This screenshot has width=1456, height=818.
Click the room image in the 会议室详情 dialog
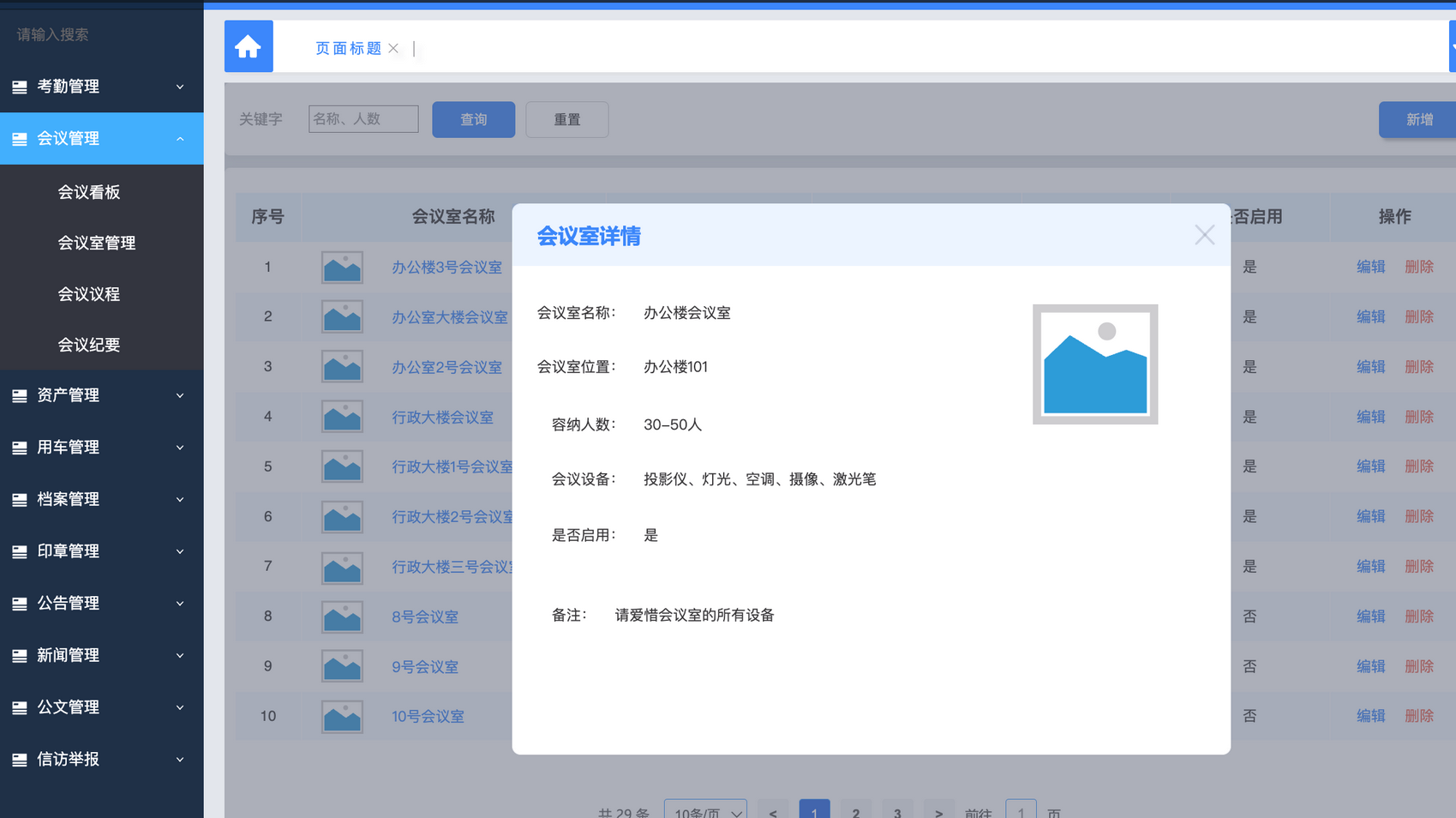click(x=1095, y=364)
